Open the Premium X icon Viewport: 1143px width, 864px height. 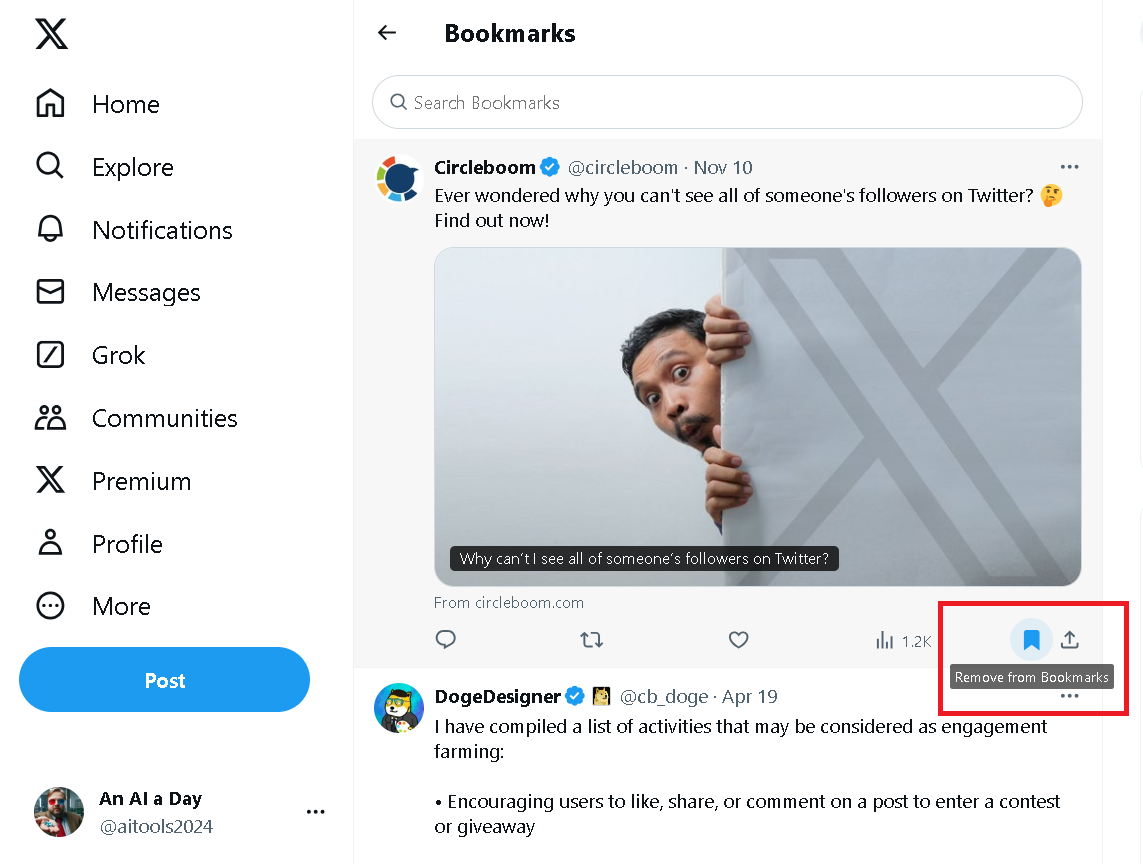click(x=51, y=480)
